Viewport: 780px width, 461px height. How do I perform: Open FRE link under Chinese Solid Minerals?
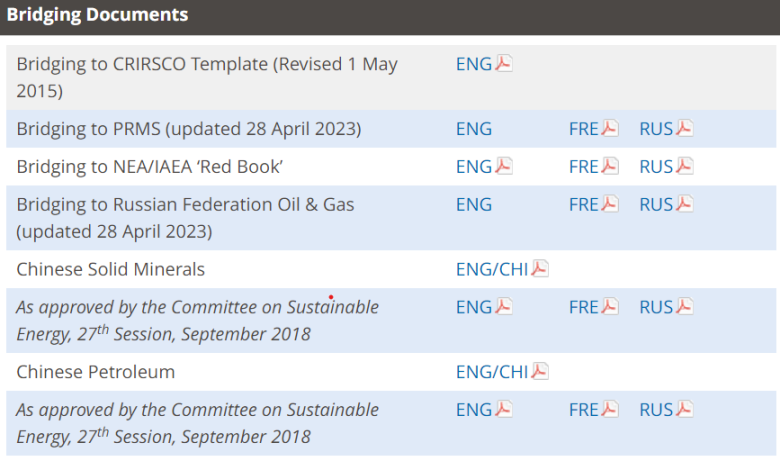click(584, 307)
